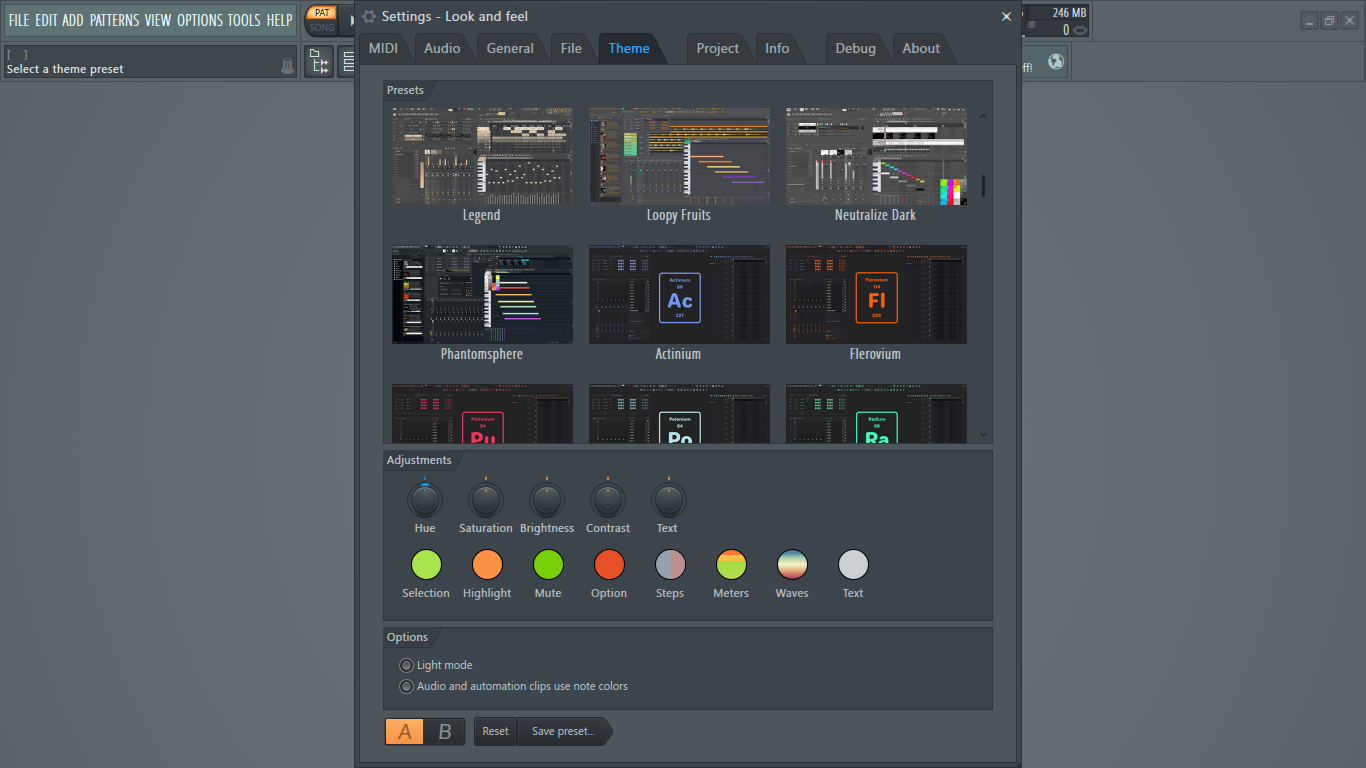
Task: Open the HELP menu
Action: [279, 20]
